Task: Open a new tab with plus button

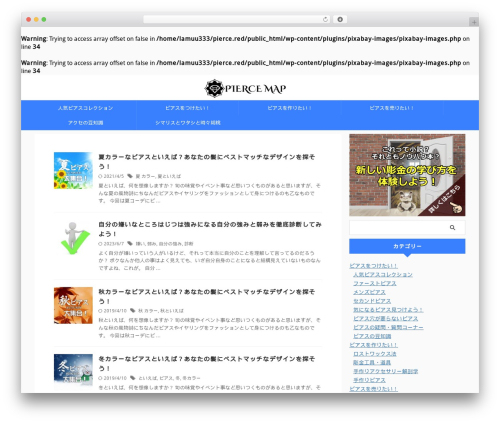Action: tap(474, 22)
